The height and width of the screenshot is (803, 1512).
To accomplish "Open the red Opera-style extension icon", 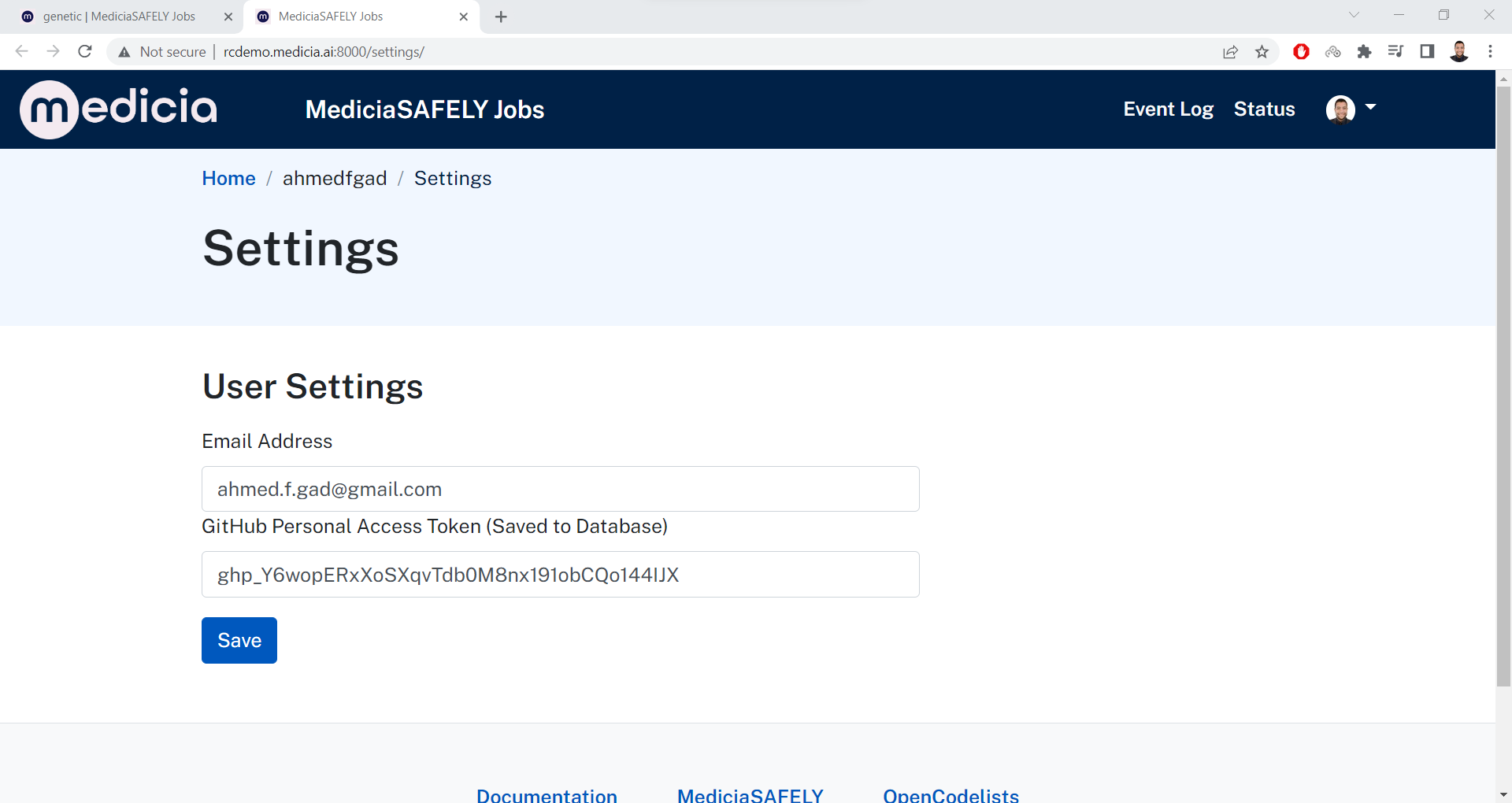I will 1301,52.
